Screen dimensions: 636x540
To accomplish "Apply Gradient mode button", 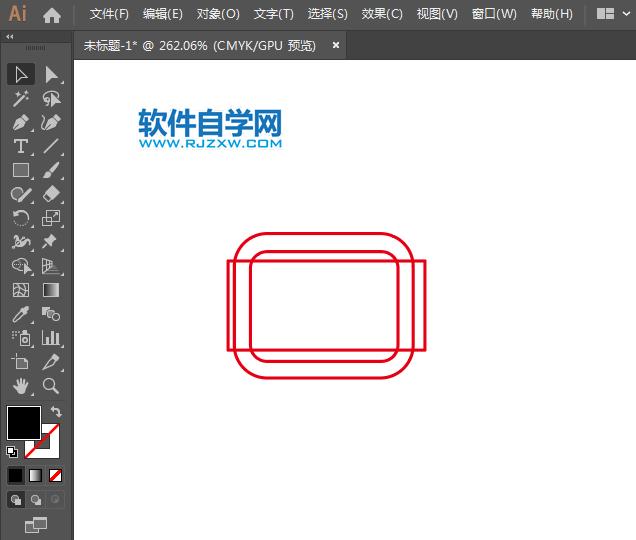I will [x=36, y=475].
